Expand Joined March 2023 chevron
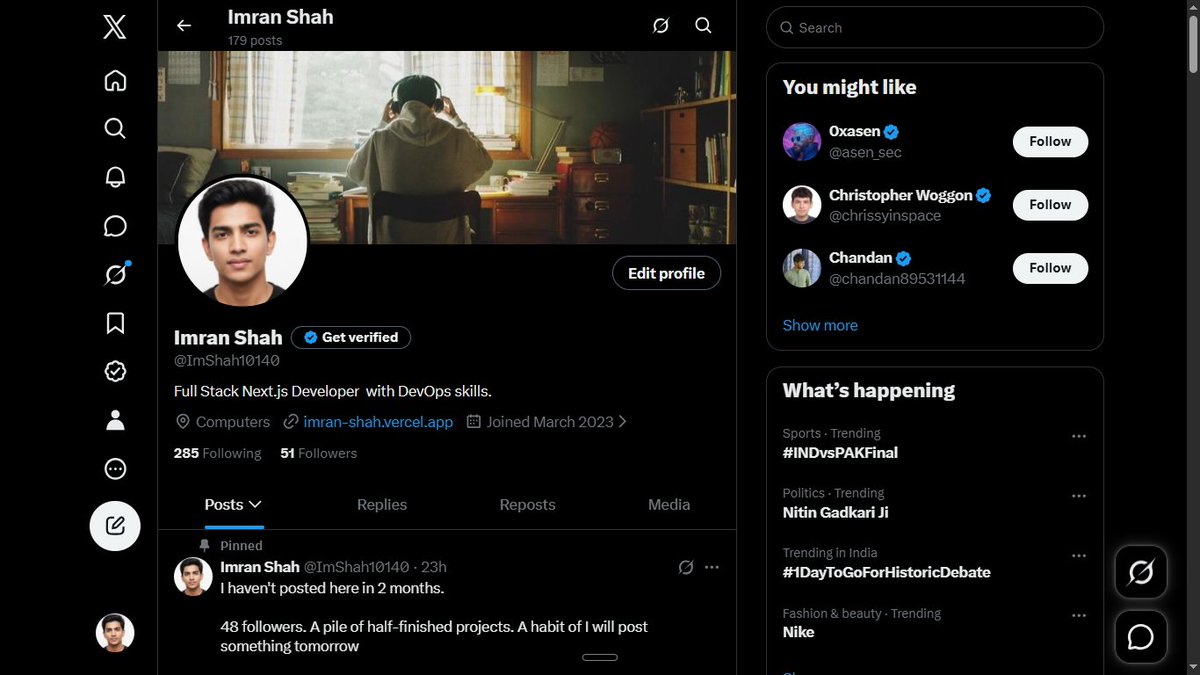Image resolution: width=1200 pixels, height=675 pixels. 623,422
